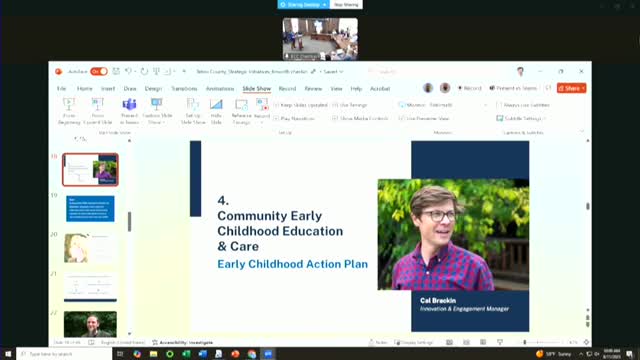640x360 pixels.
Task: Toggle Play Narrations checkbox
Action: (276, 118)
